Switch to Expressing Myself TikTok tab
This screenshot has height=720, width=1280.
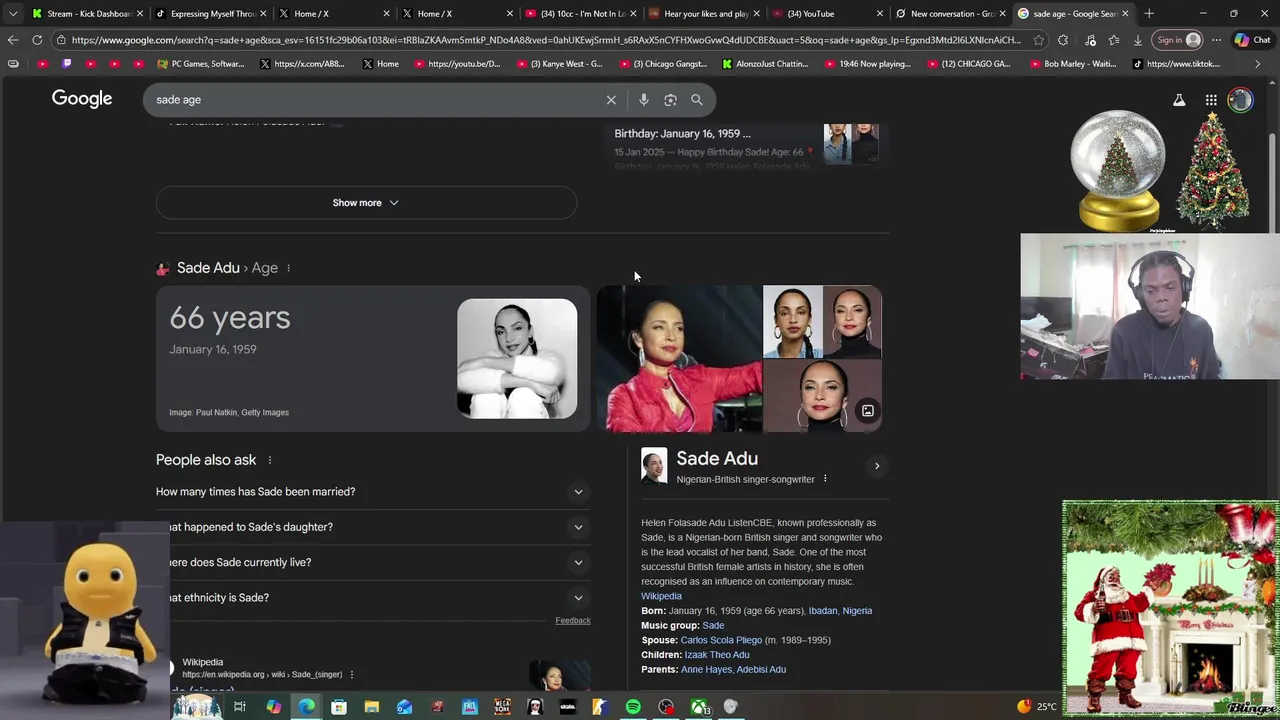tap(211, 13)
